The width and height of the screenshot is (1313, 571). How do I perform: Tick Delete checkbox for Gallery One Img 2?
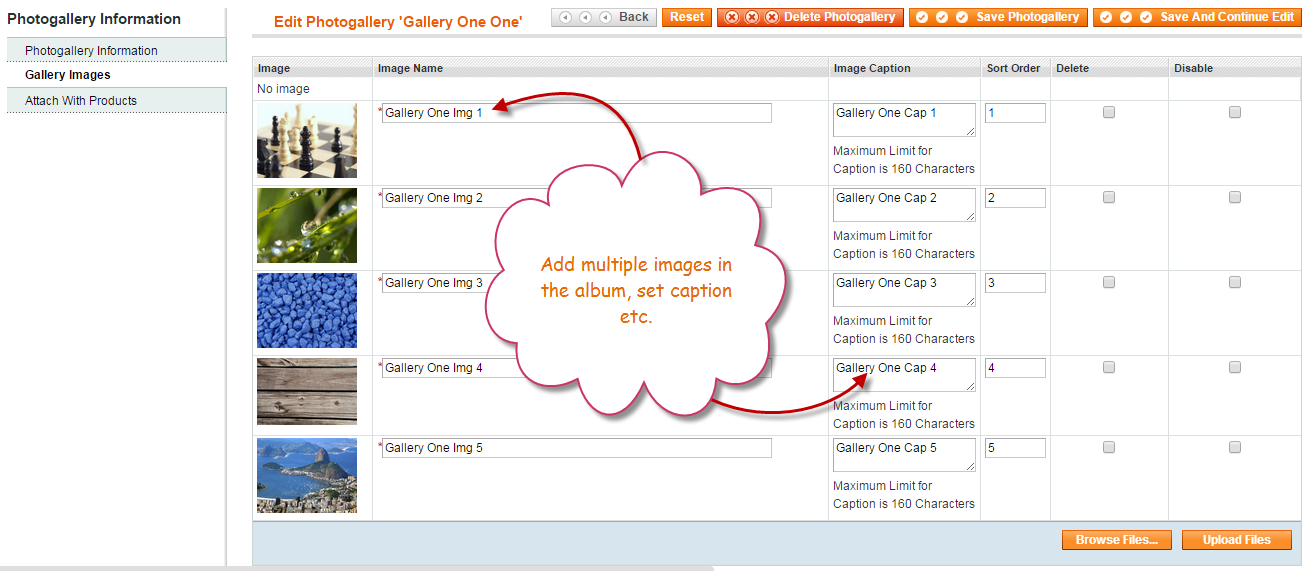click(x=1109, y=198)
